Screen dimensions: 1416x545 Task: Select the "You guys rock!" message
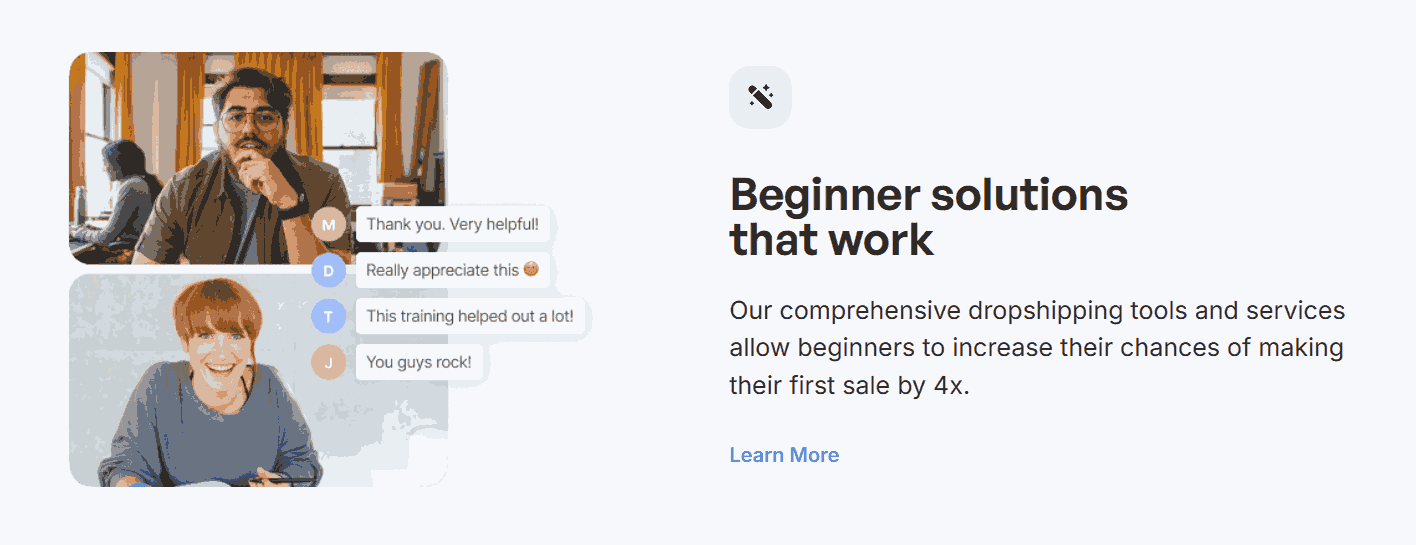coord(418,362)
